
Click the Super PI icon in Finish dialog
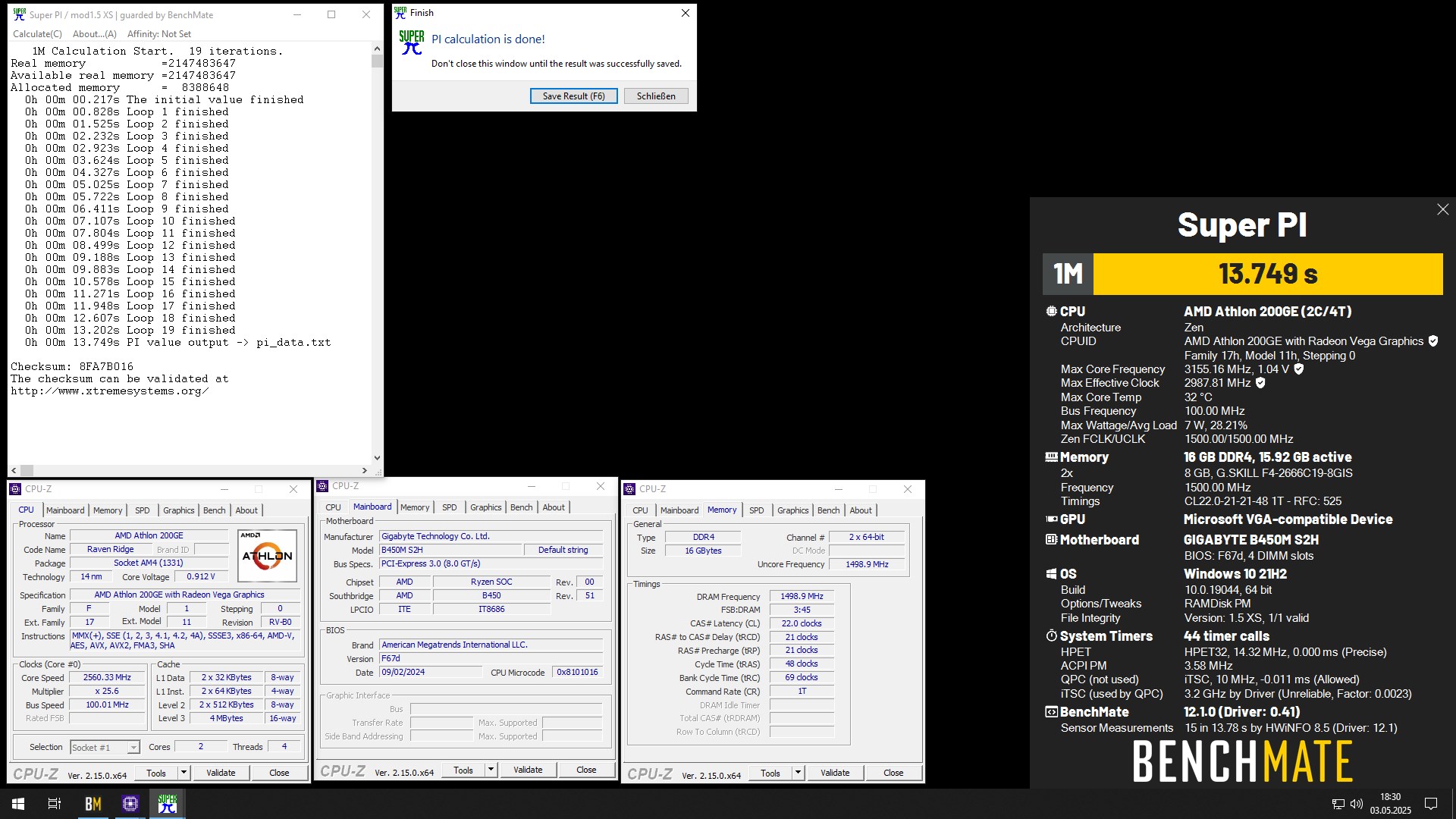412,42
